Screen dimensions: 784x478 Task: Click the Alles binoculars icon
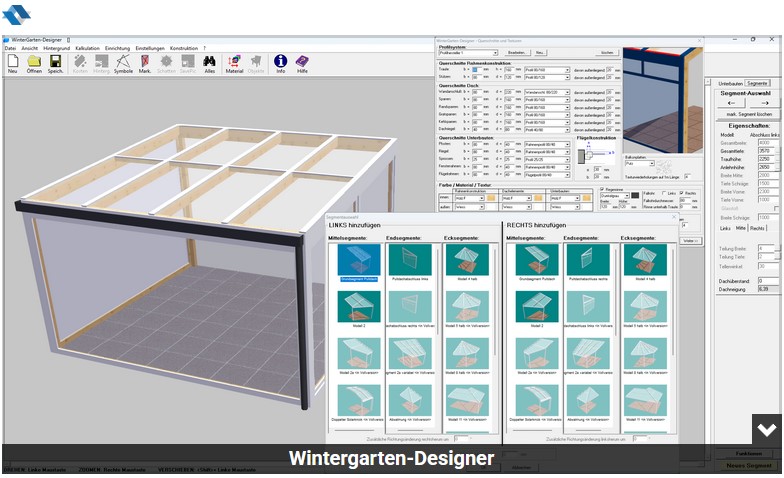click(210, 64)
